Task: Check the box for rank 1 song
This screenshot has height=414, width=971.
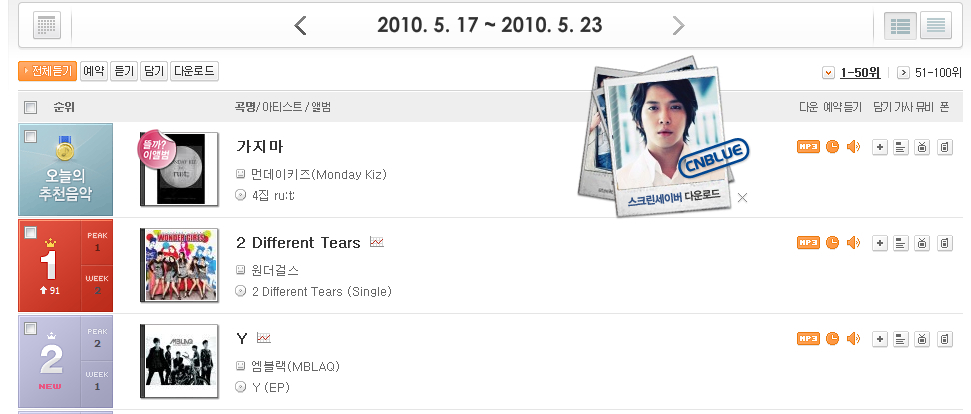Action: click(x=30, y=232)
